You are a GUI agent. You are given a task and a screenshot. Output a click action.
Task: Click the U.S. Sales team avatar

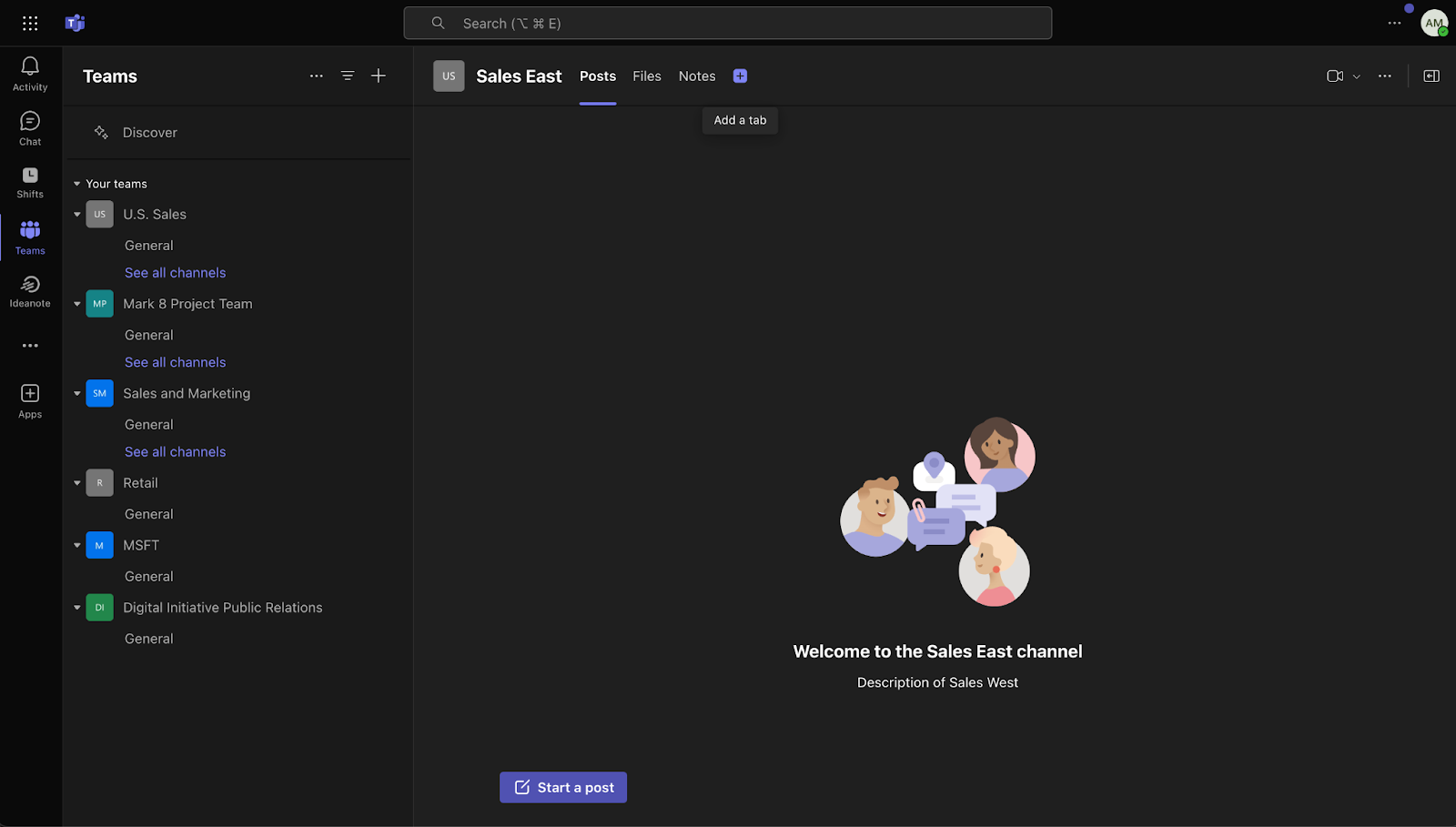point(100,215)
